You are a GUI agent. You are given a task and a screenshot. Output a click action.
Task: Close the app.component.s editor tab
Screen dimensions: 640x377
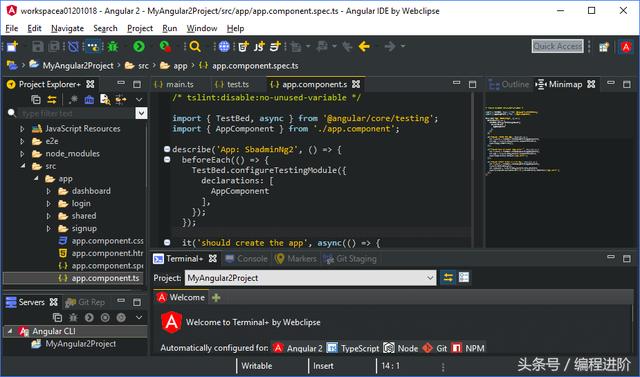pos(356,84)
